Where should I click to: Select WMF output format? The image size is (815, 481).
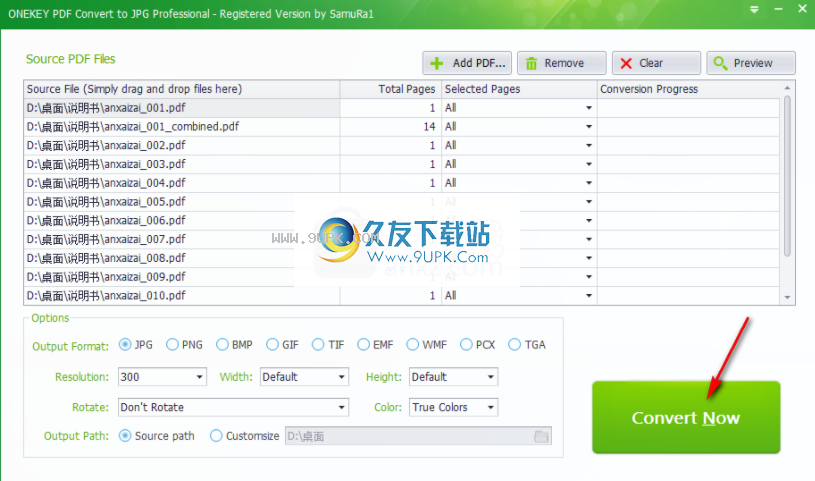pos(427,345)
